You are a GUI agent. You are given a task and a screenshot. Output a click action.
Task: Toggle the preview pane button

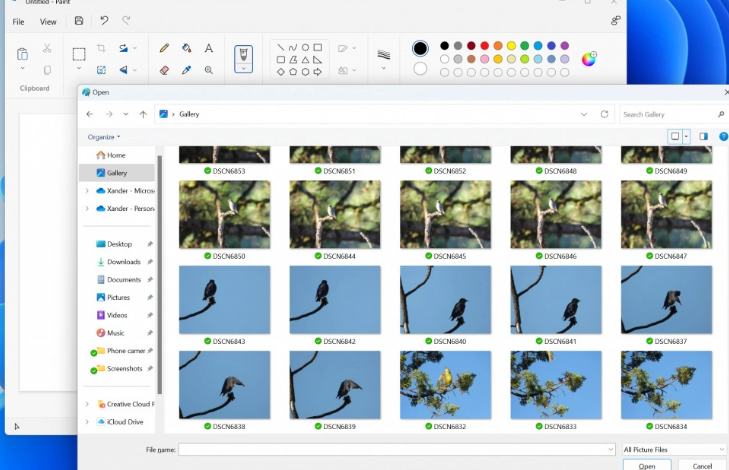703,136
